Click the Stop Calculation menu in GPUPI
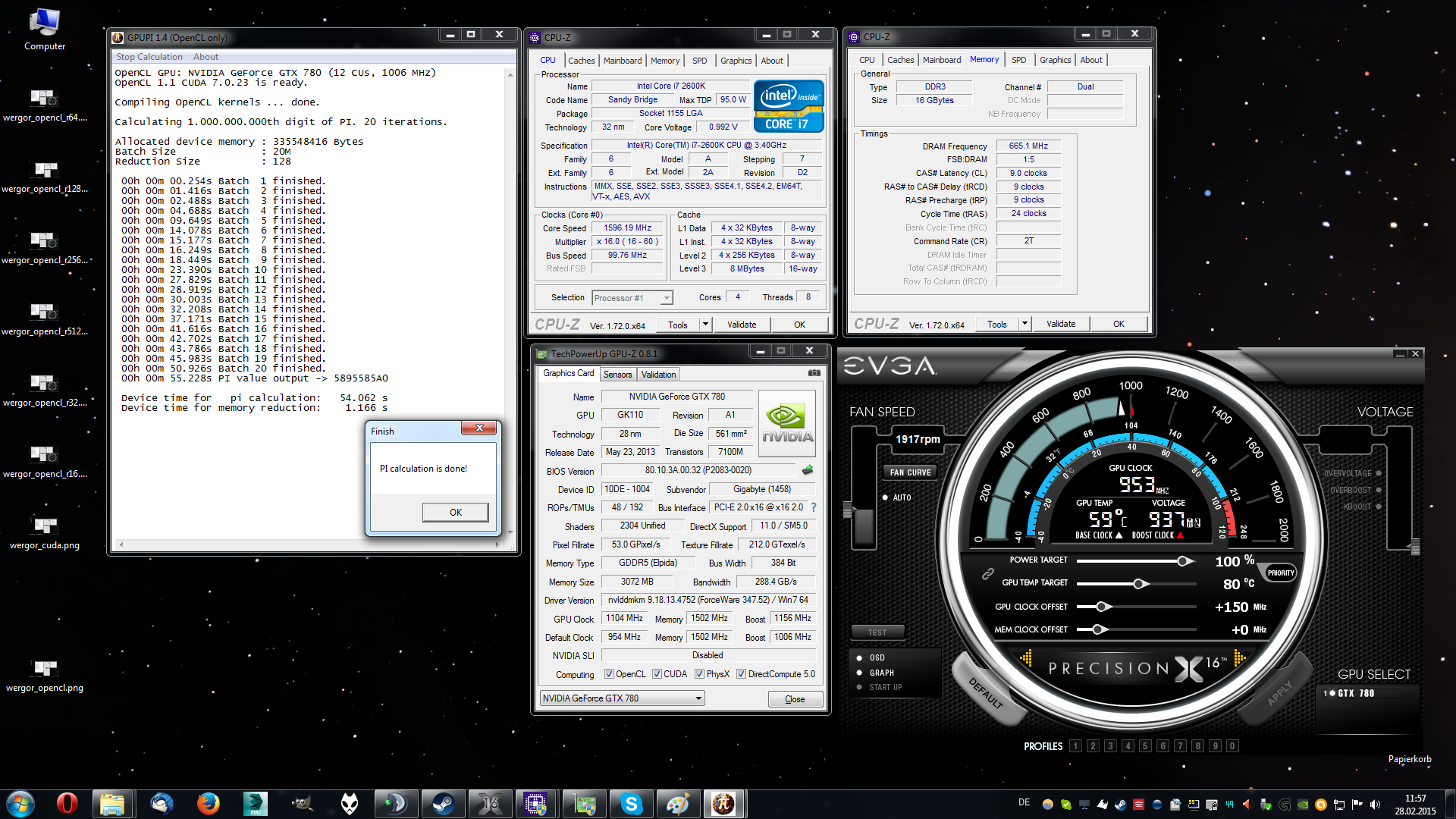 [149, 57]
